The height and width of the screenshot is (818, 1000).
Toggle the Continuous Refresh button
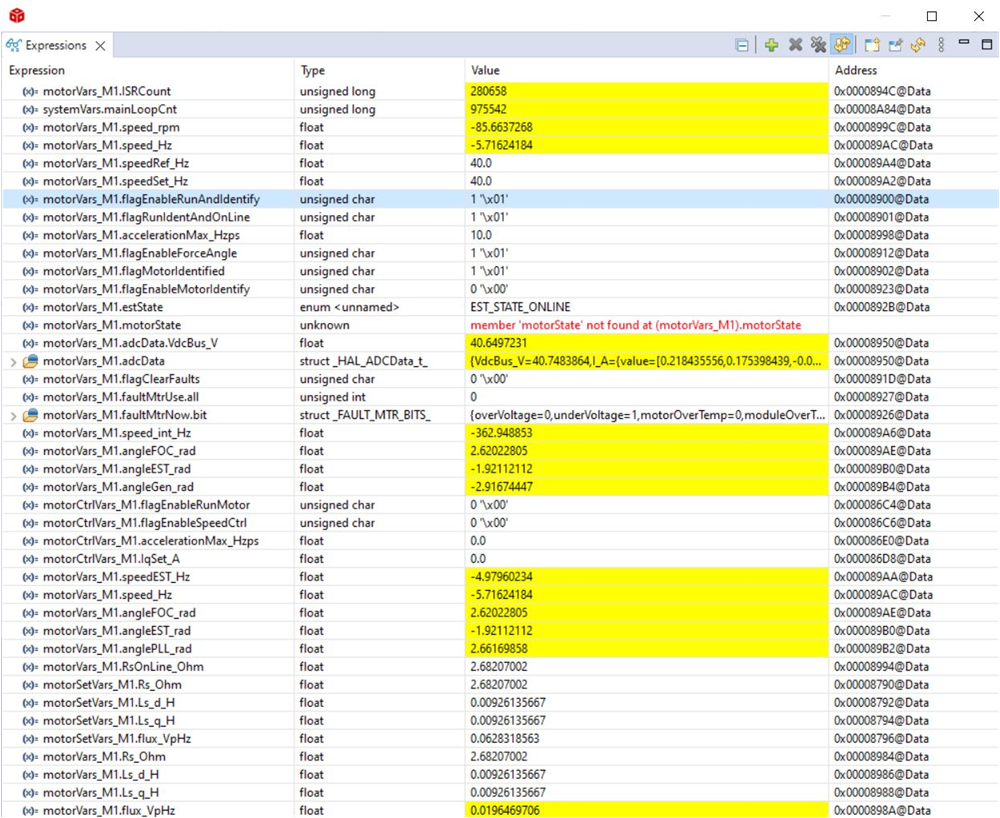click(842, 46)
